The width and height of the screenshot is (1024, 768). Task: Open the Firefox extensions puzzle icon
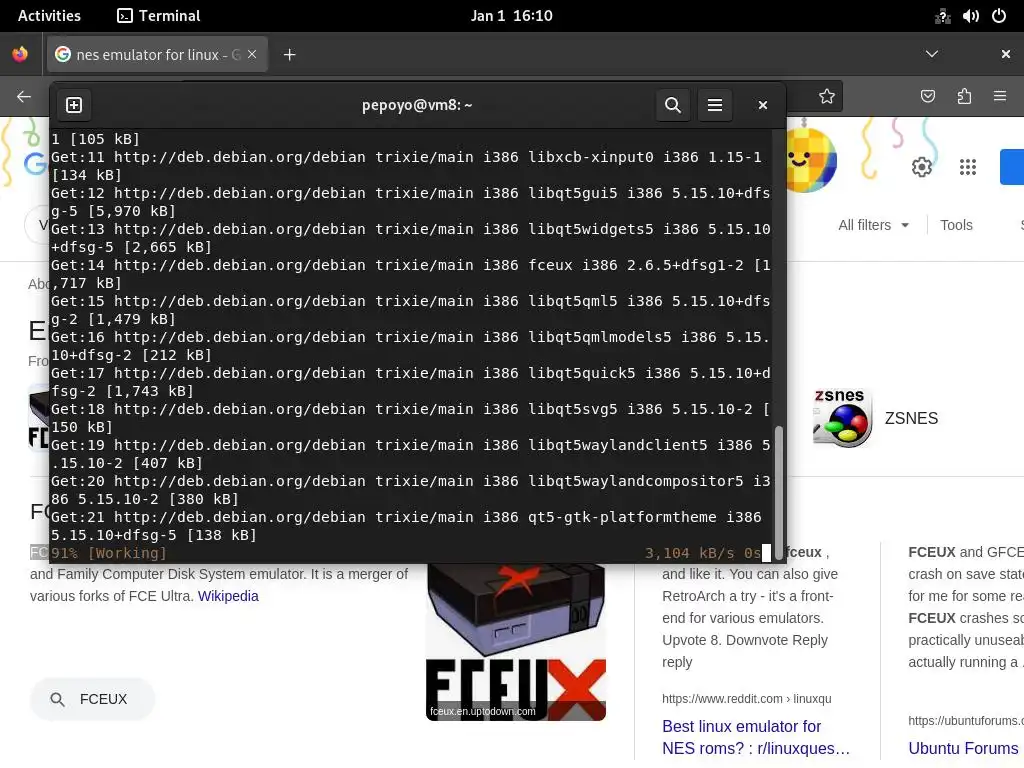pyautogui.click(x=964, y=97)
